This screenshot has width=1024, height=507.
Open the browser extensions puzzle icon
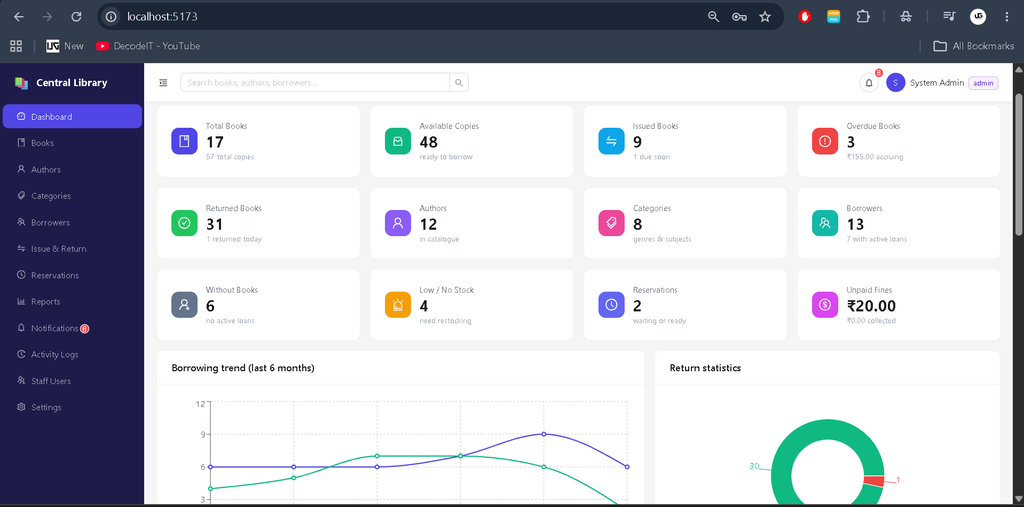[863, 17]
